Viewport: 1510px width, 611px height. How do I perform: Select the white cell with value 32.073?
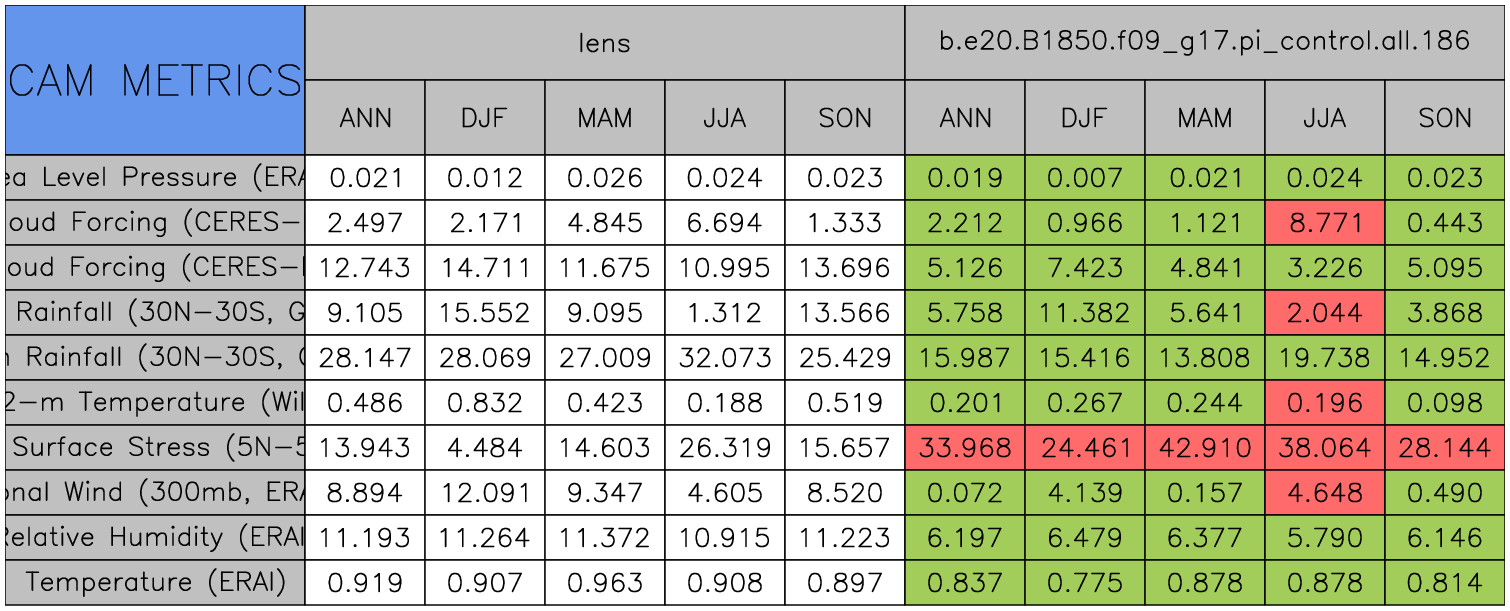[725, 357]
